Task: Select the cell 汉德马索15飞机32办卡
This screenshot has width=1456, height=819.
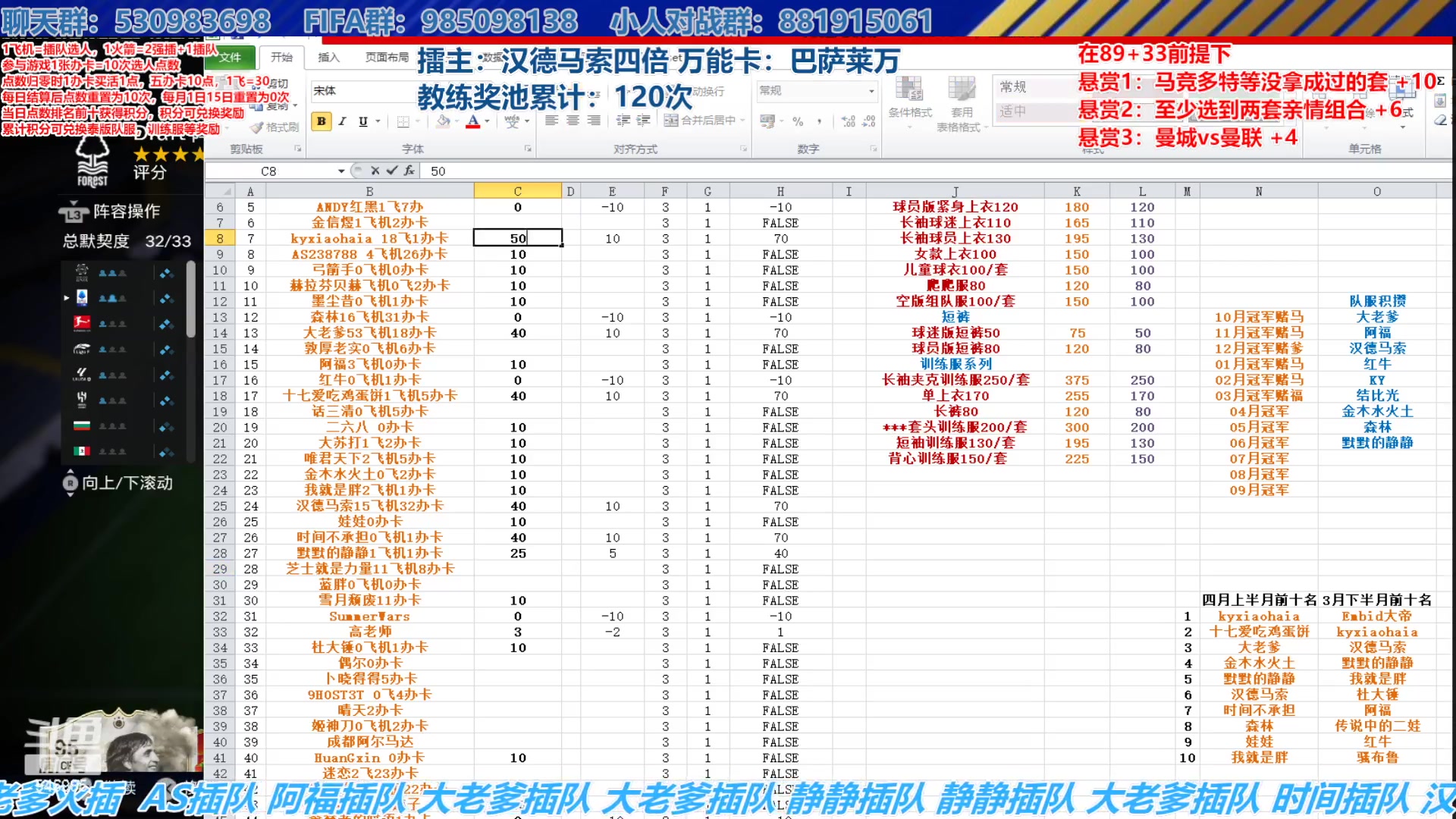Action: tap(369, 506)
